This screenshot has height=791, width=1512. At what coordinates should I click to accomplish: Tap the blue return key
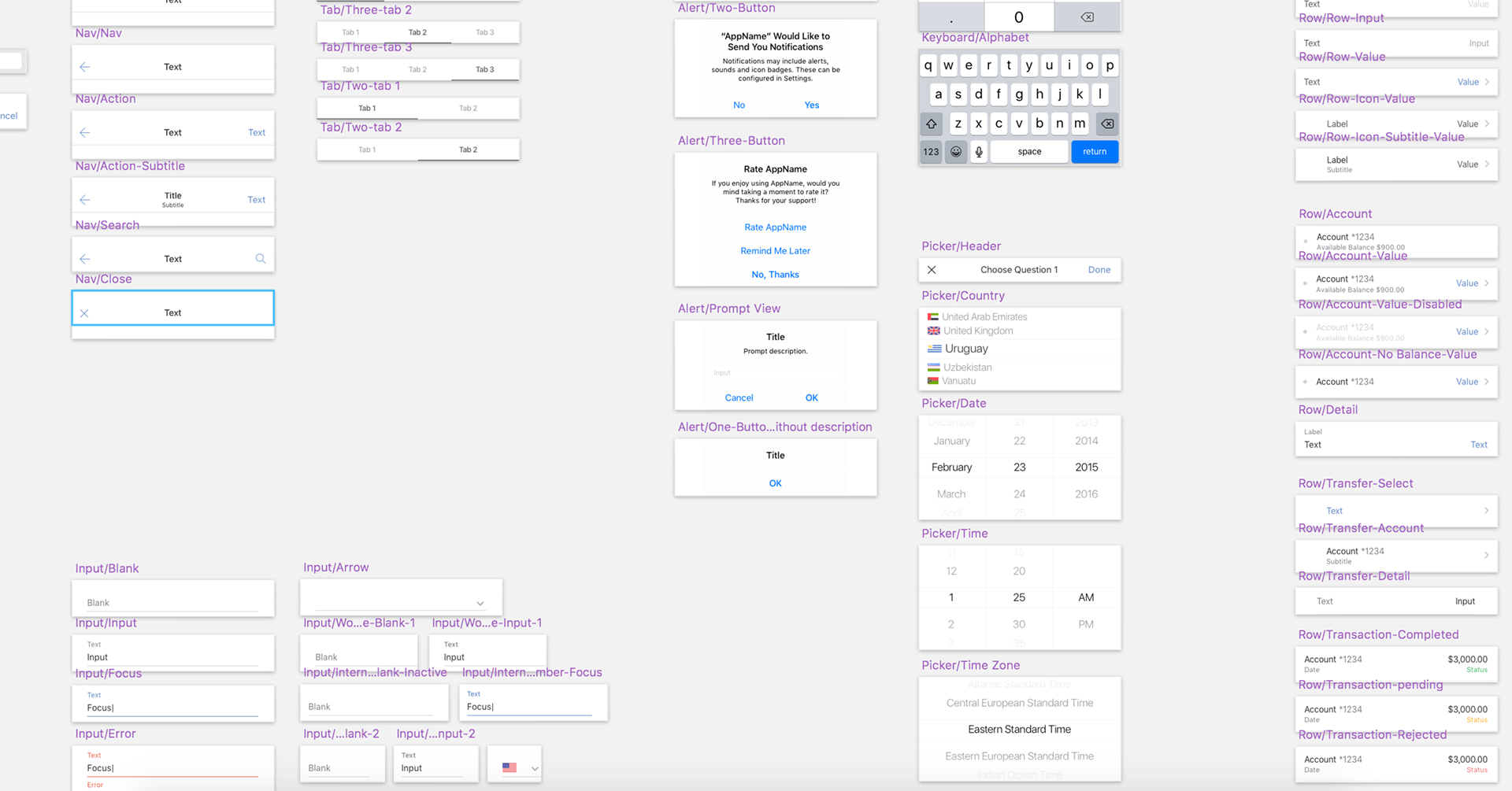[1095, 152]
